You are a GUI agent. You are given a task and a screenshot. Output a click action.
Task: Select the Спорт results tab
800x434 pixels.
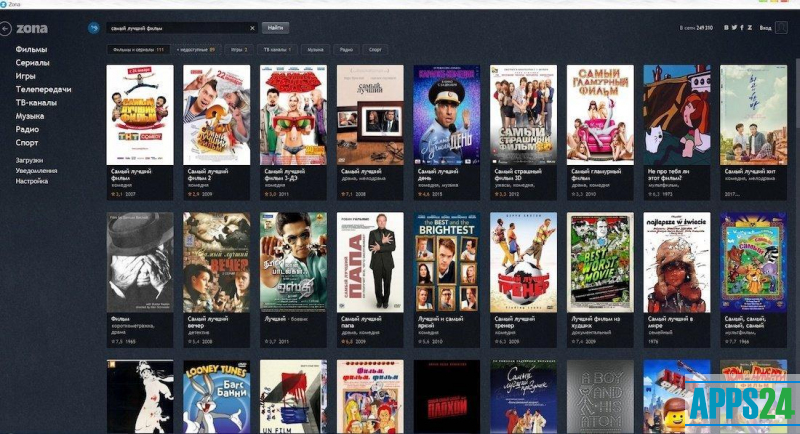[375, 49]
